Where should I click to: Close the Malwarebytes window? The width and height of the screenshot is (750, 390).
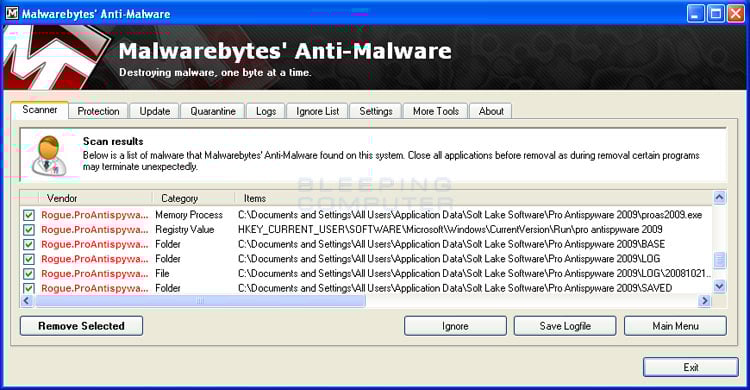coord(736,13)
